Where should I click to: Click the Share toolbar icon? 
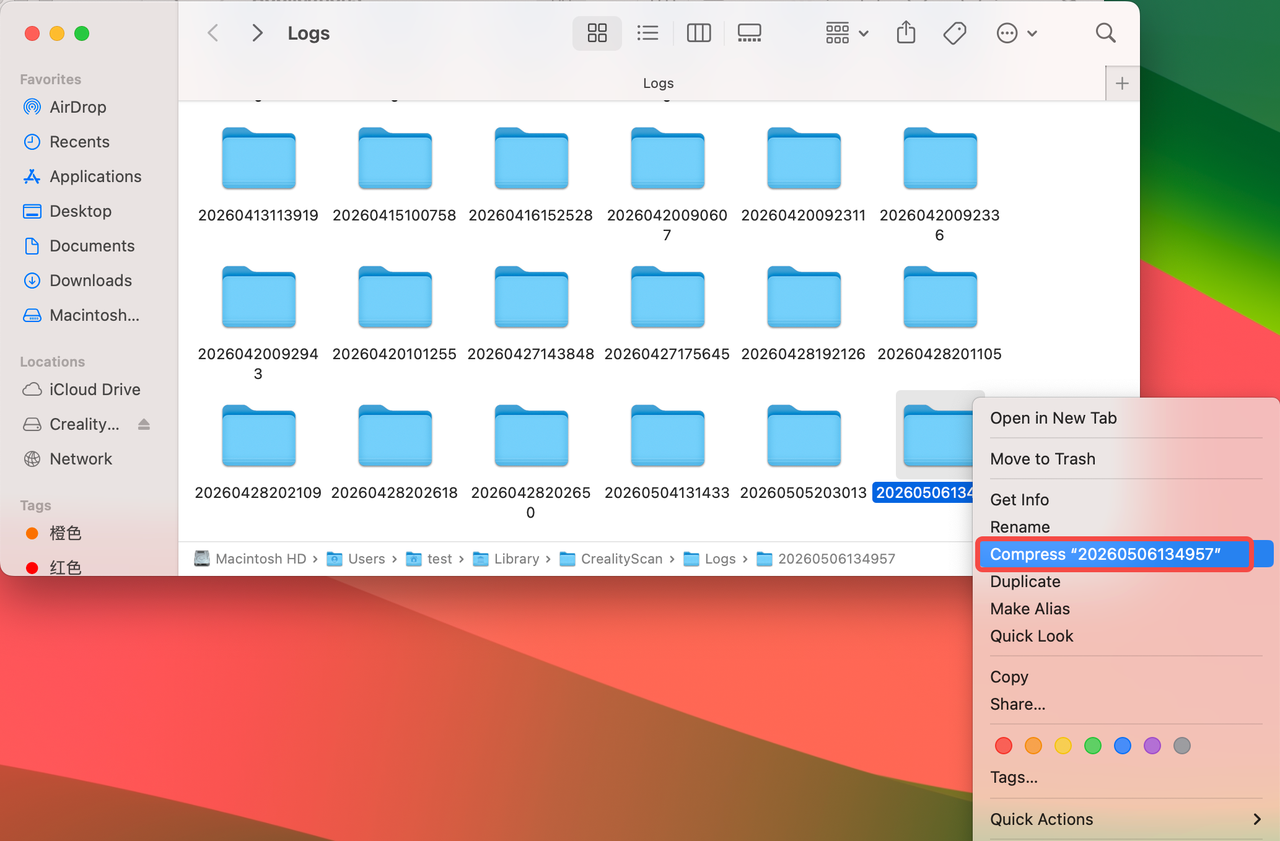(906, 33)
